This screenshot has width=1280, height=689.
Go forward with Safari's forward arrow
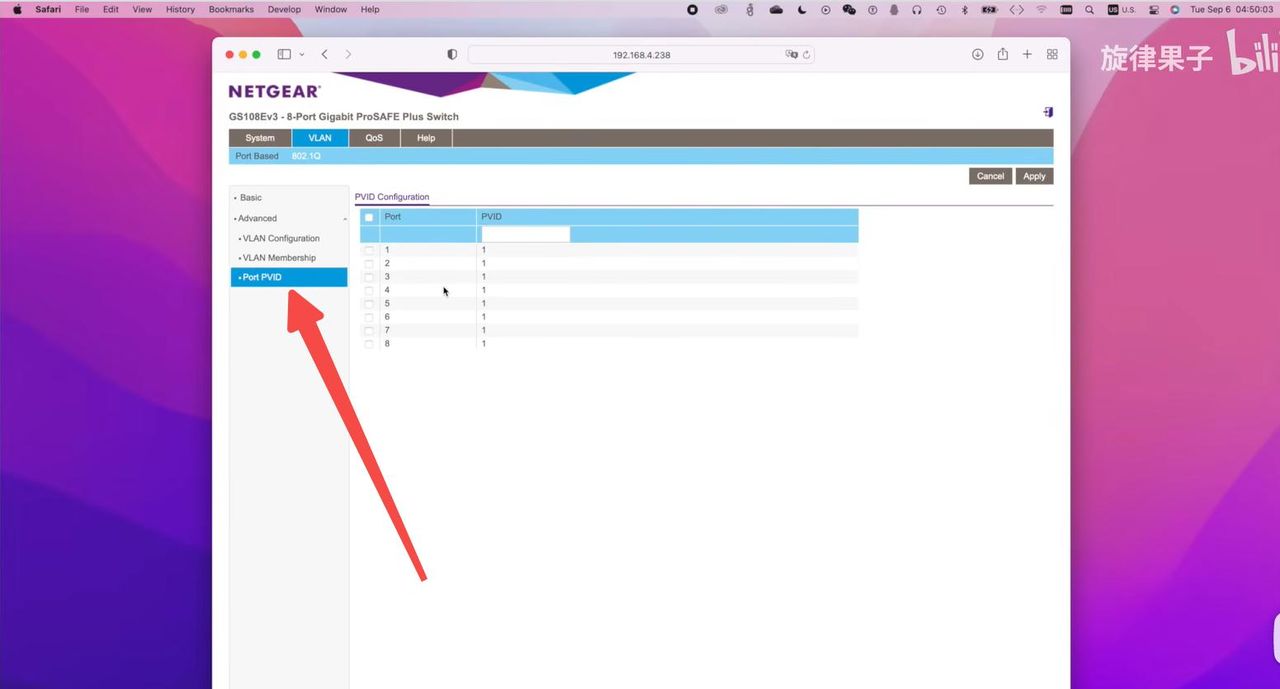click(348, 54)
